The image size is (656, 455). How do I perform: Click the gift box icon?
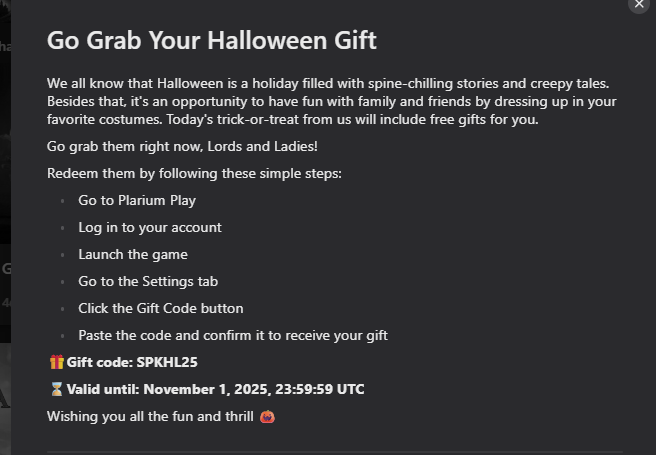coord(56,362)
